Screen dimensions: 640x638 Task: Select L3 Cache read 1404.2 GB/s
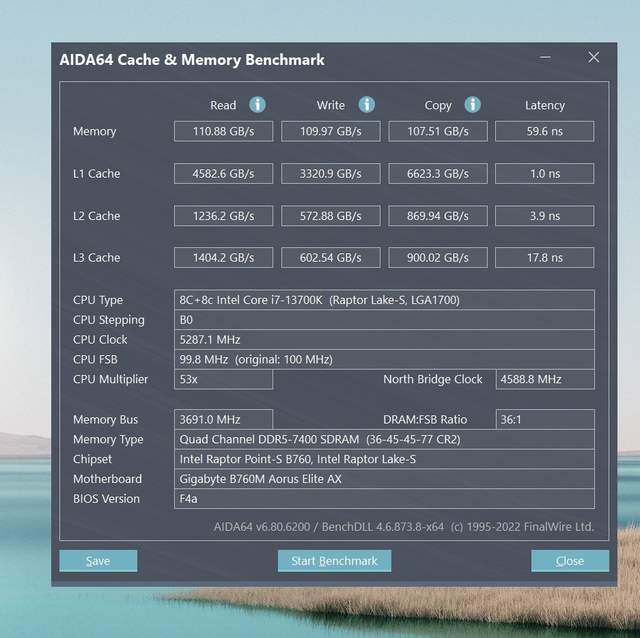pyautogui.click(x=223, y=258)
